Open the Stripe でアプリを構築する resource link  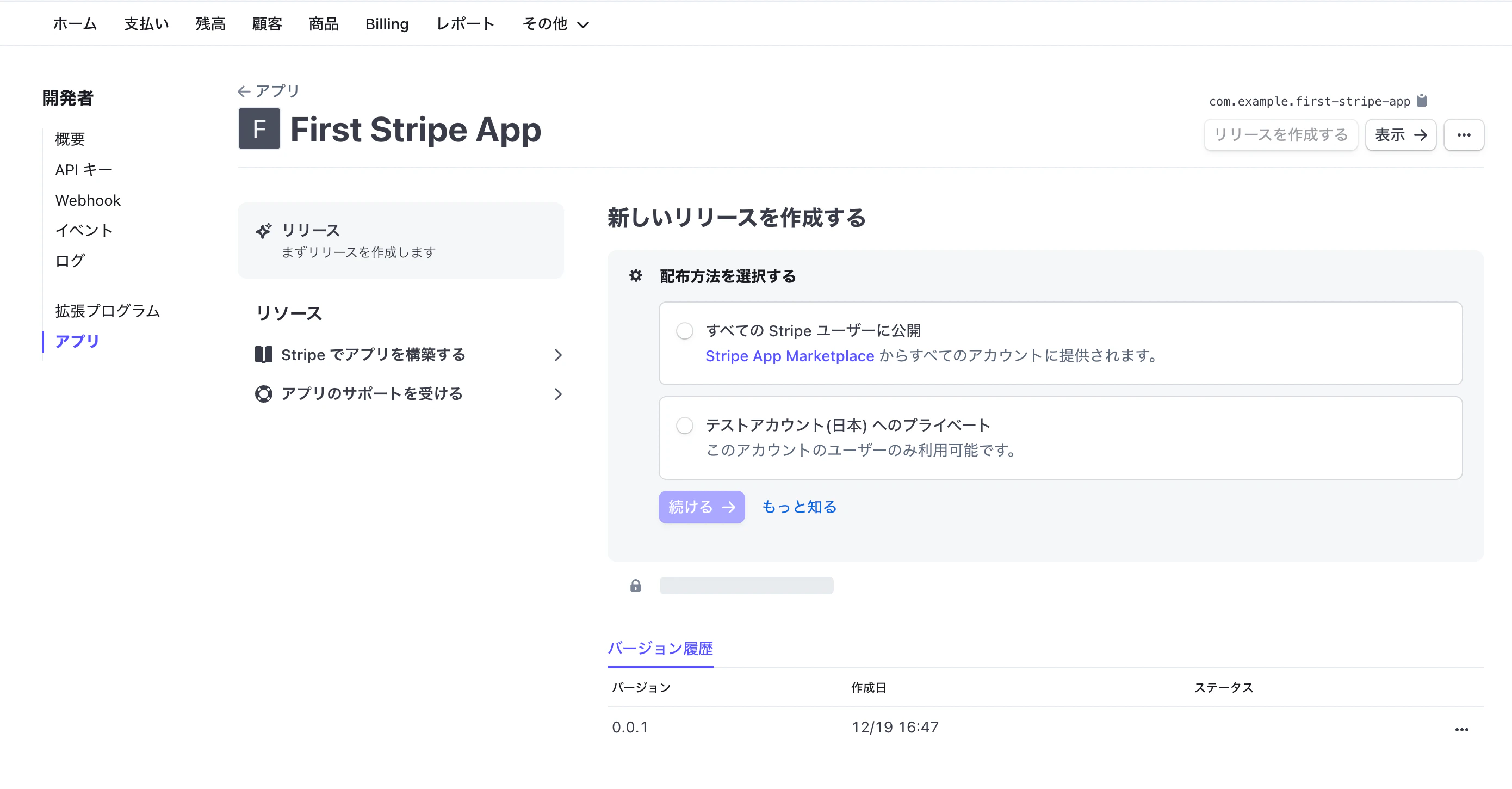(x=373, y=355)
